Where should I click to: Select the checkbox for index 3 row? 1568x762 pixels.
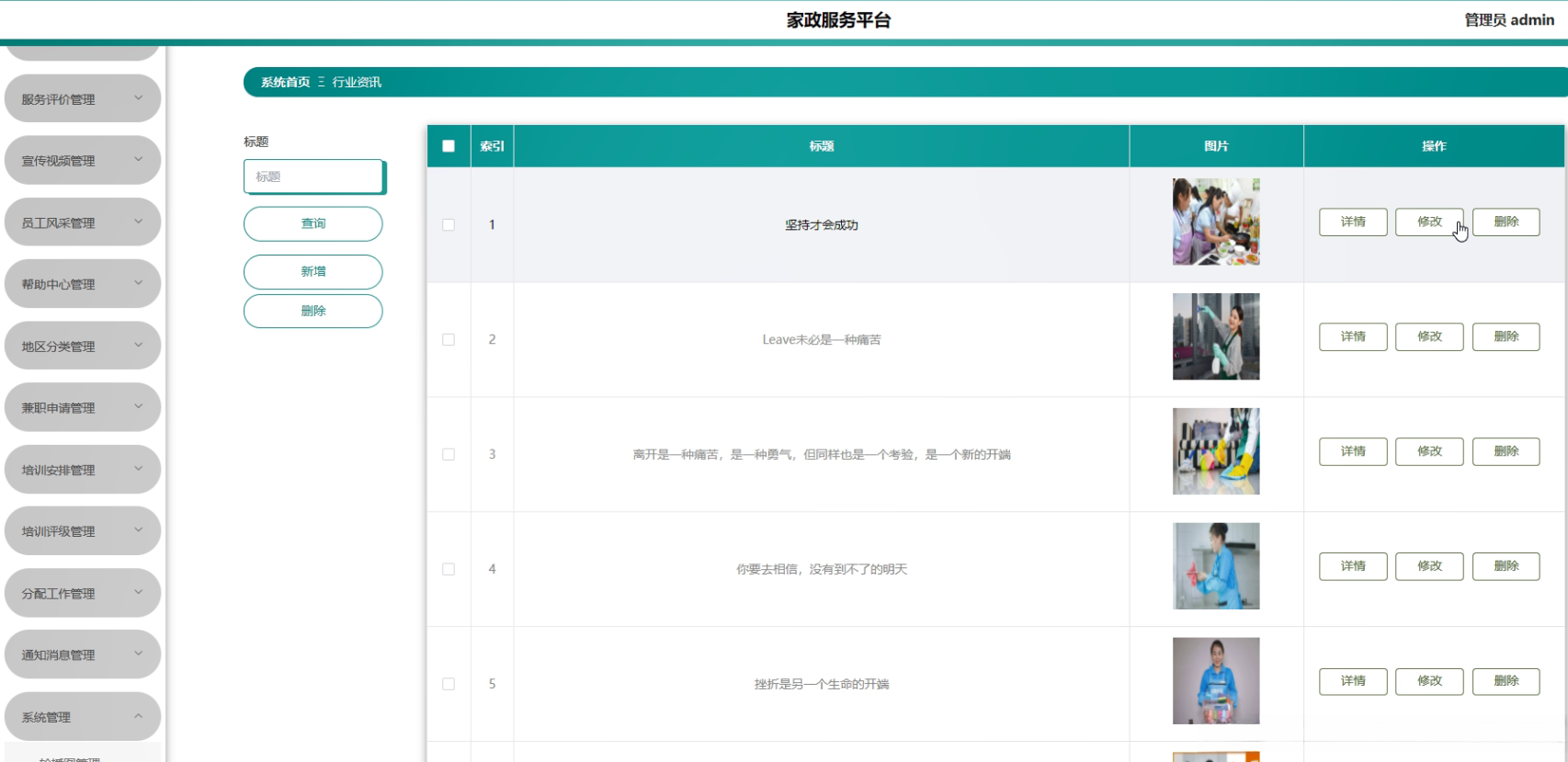pos(449,454)
